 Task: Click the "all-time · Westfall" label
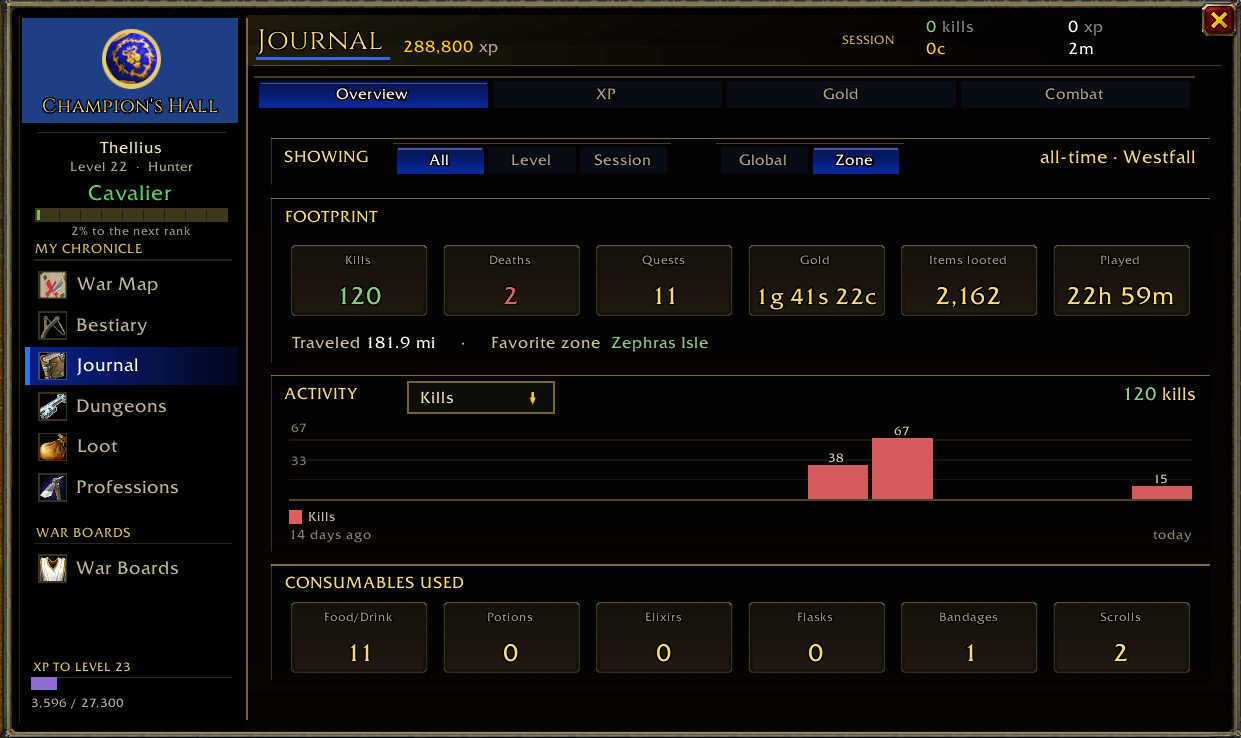[1118, 157]
